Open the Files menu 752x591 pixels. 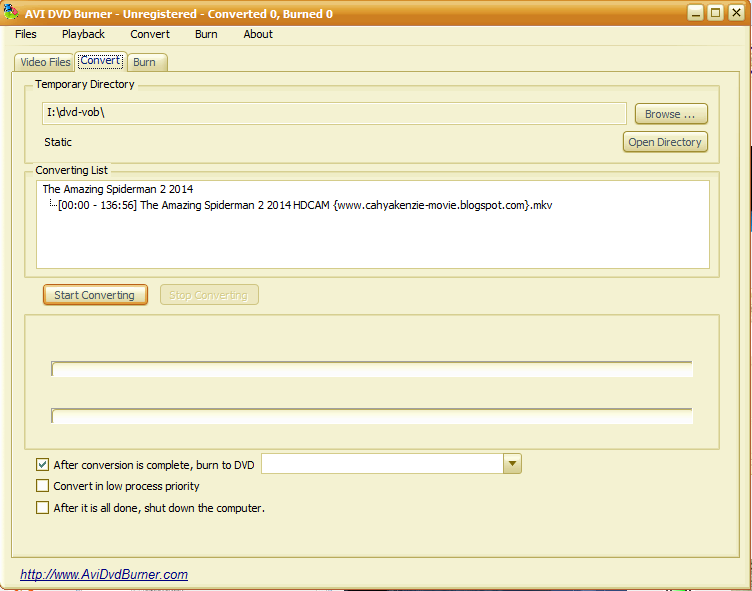click(26, 34)
